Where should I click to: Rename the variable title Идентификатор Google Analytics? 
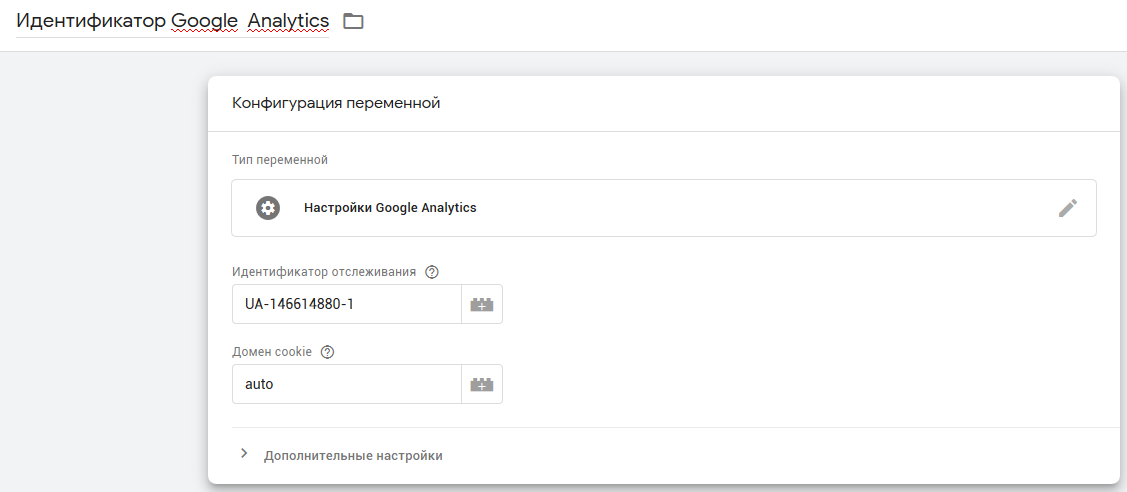coord(172,22)
